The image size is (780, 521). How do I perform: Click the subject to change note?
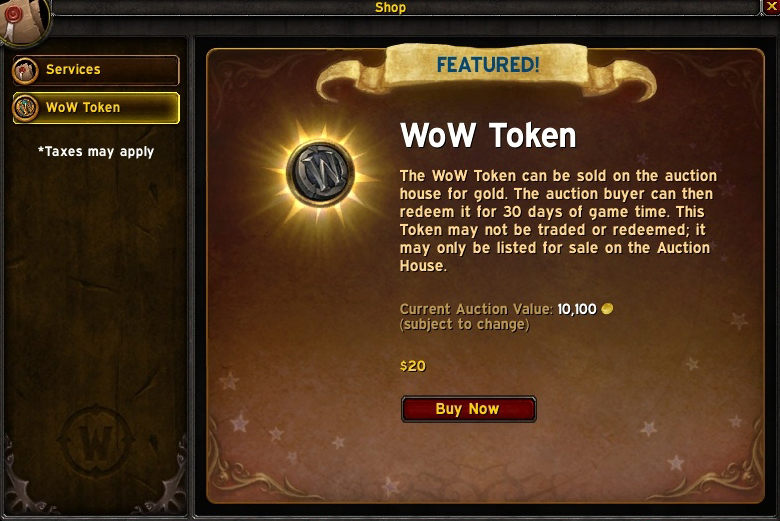tap(465, 324)
